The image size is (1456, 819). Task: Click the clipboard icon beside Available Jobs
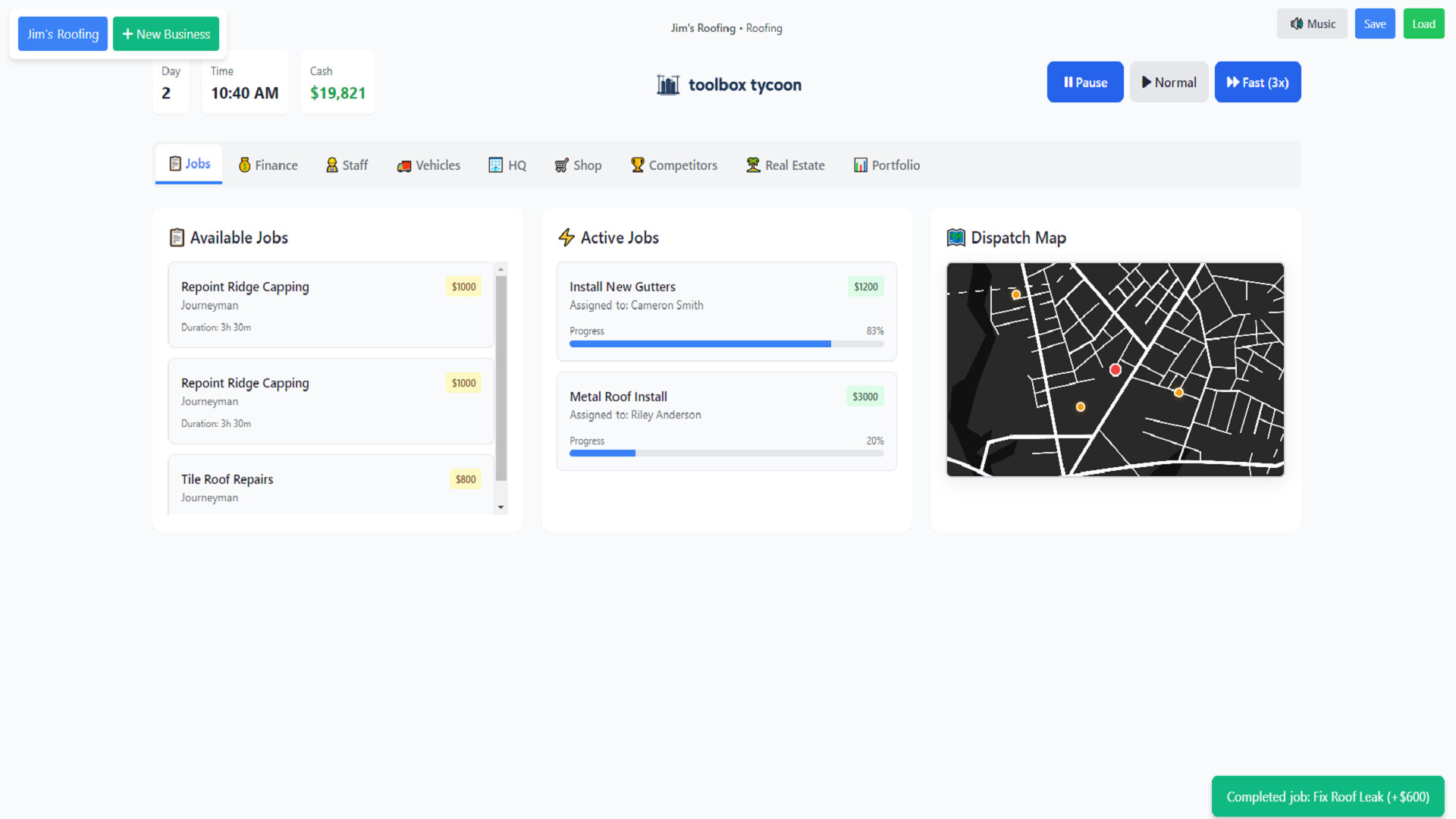click(177, 237)
